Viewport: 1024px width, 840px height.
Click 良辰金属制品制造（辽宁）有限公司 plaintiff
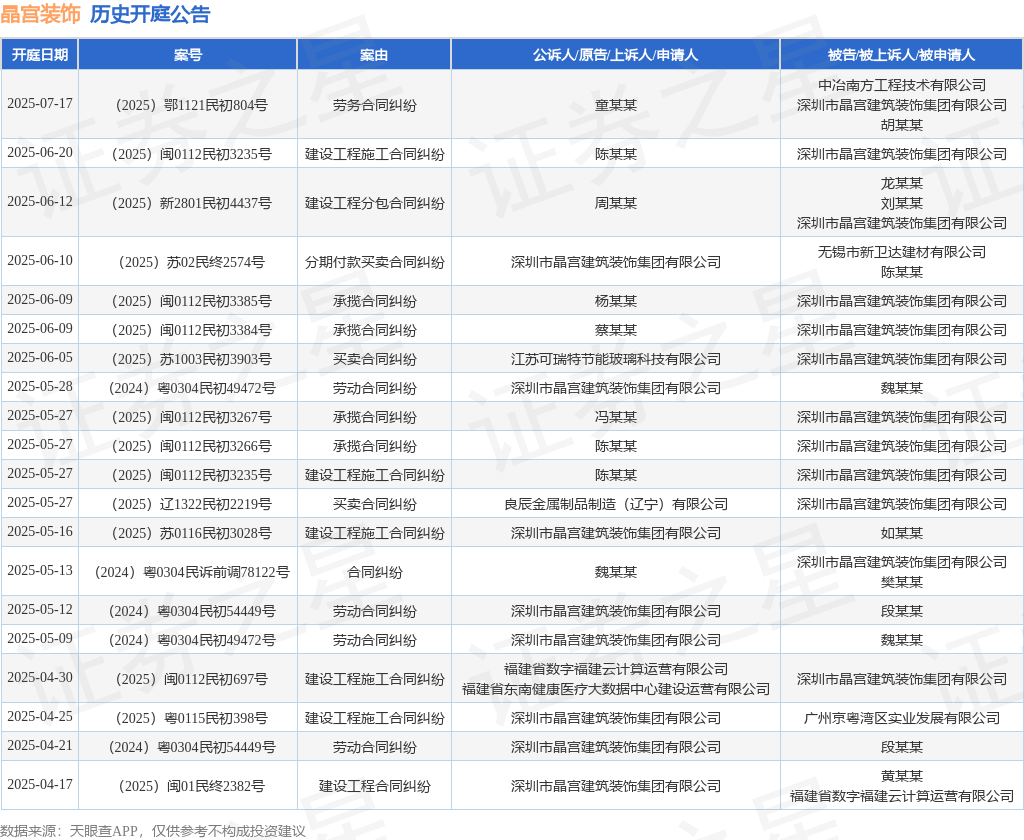615,504
